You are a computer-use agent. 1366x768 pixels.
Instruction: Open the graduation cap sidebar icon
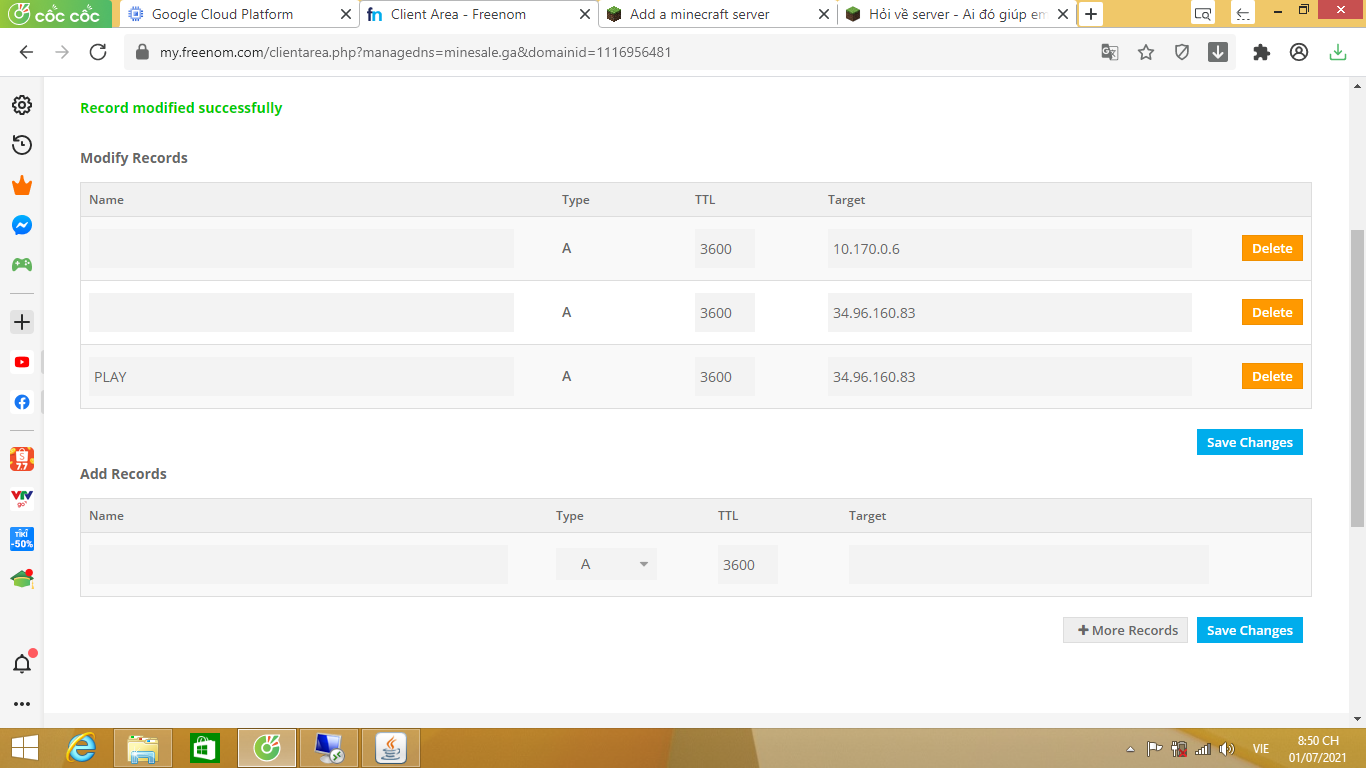coord(22,578)
